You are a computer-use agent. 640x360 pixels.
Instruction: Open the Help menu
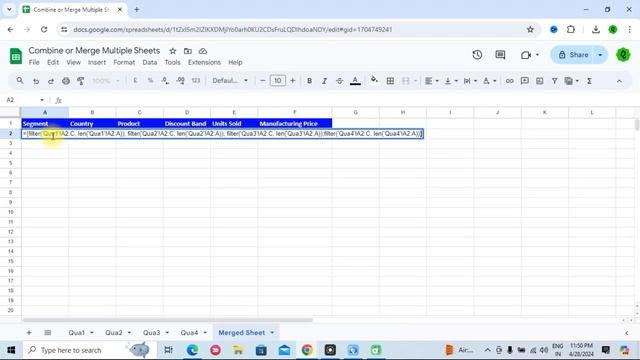[x=235, y=62]
